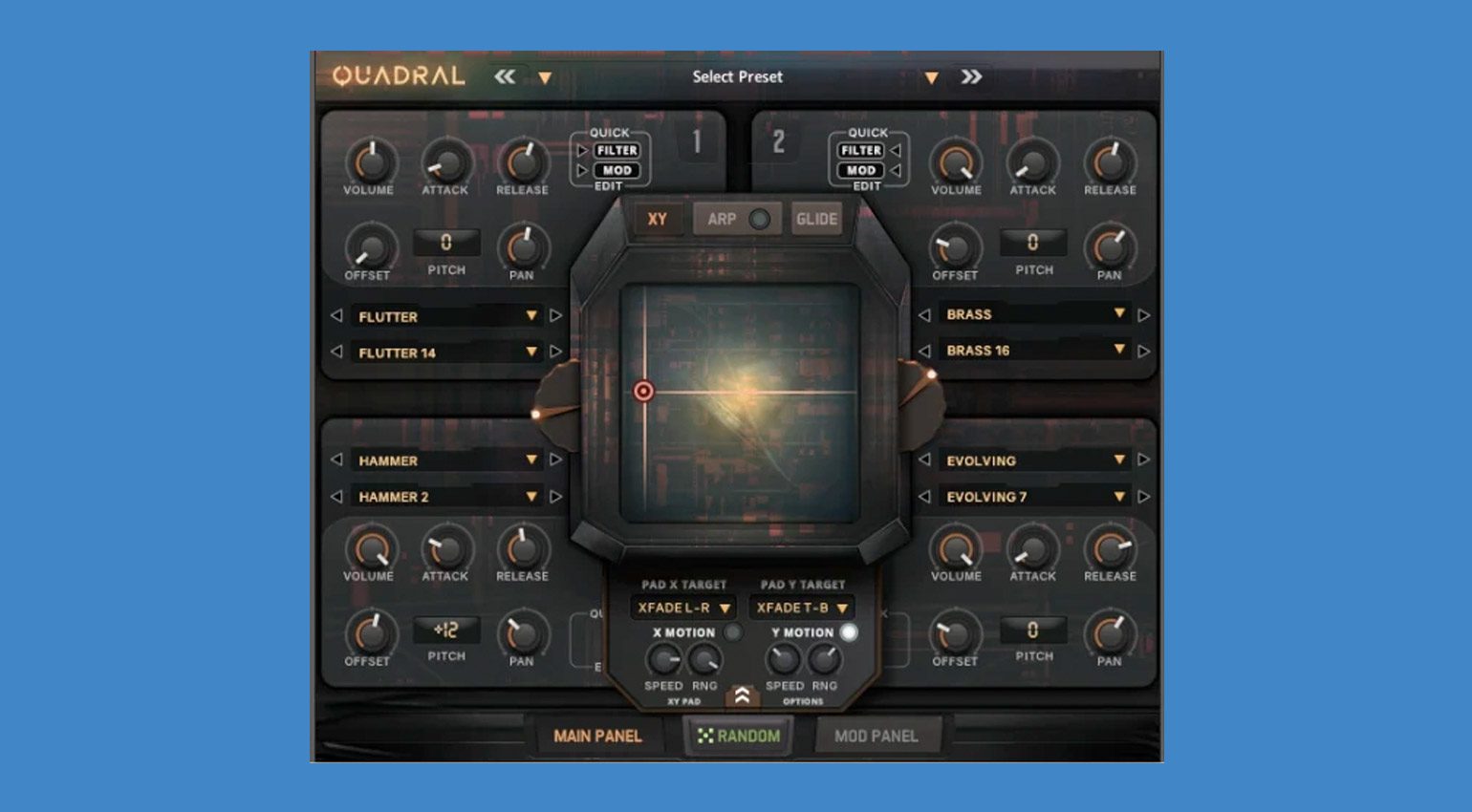
Task: Adjust layer 1 Volume knob
Action: [x=370, y=161]
